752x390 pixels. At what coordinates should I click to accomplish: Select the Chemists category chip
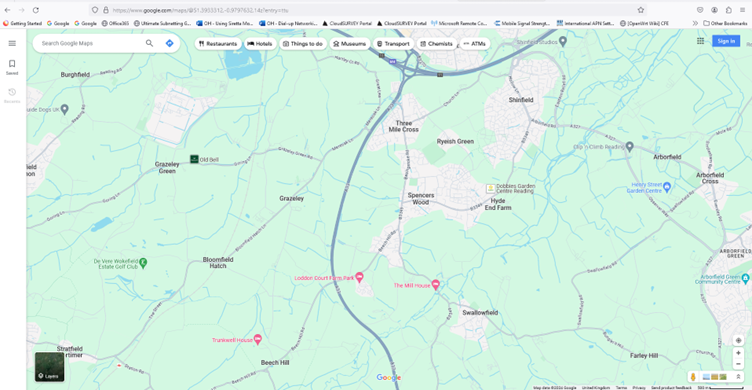coord(436,44)
